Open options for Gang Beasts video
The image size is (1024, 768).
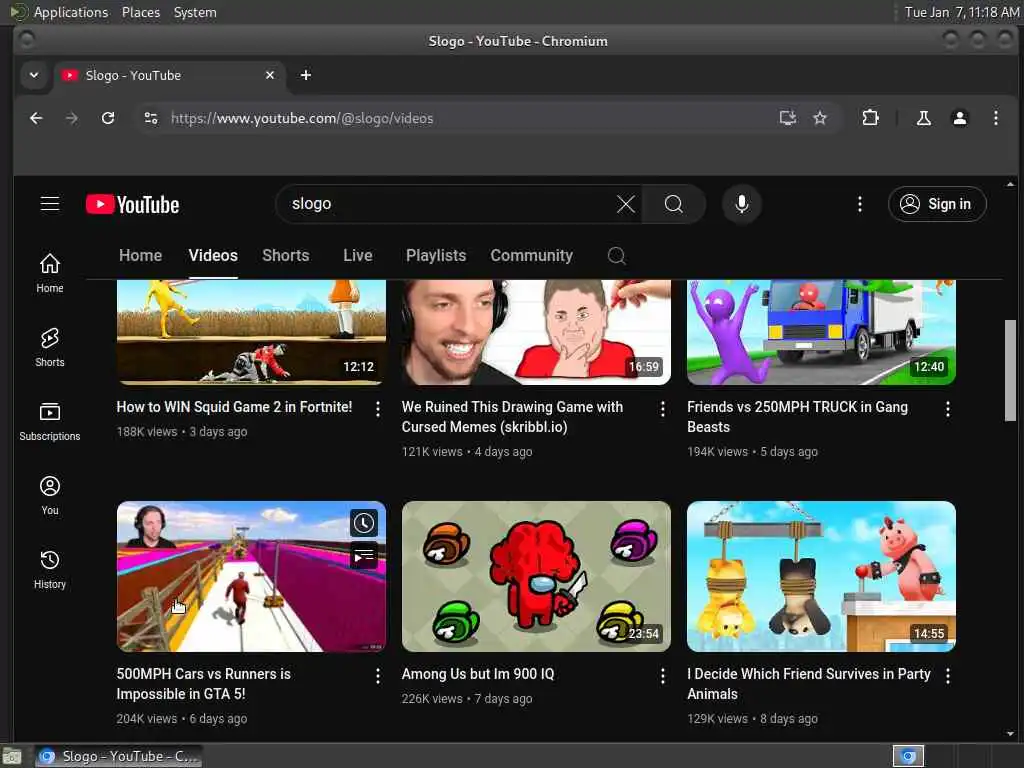[948, 409]
